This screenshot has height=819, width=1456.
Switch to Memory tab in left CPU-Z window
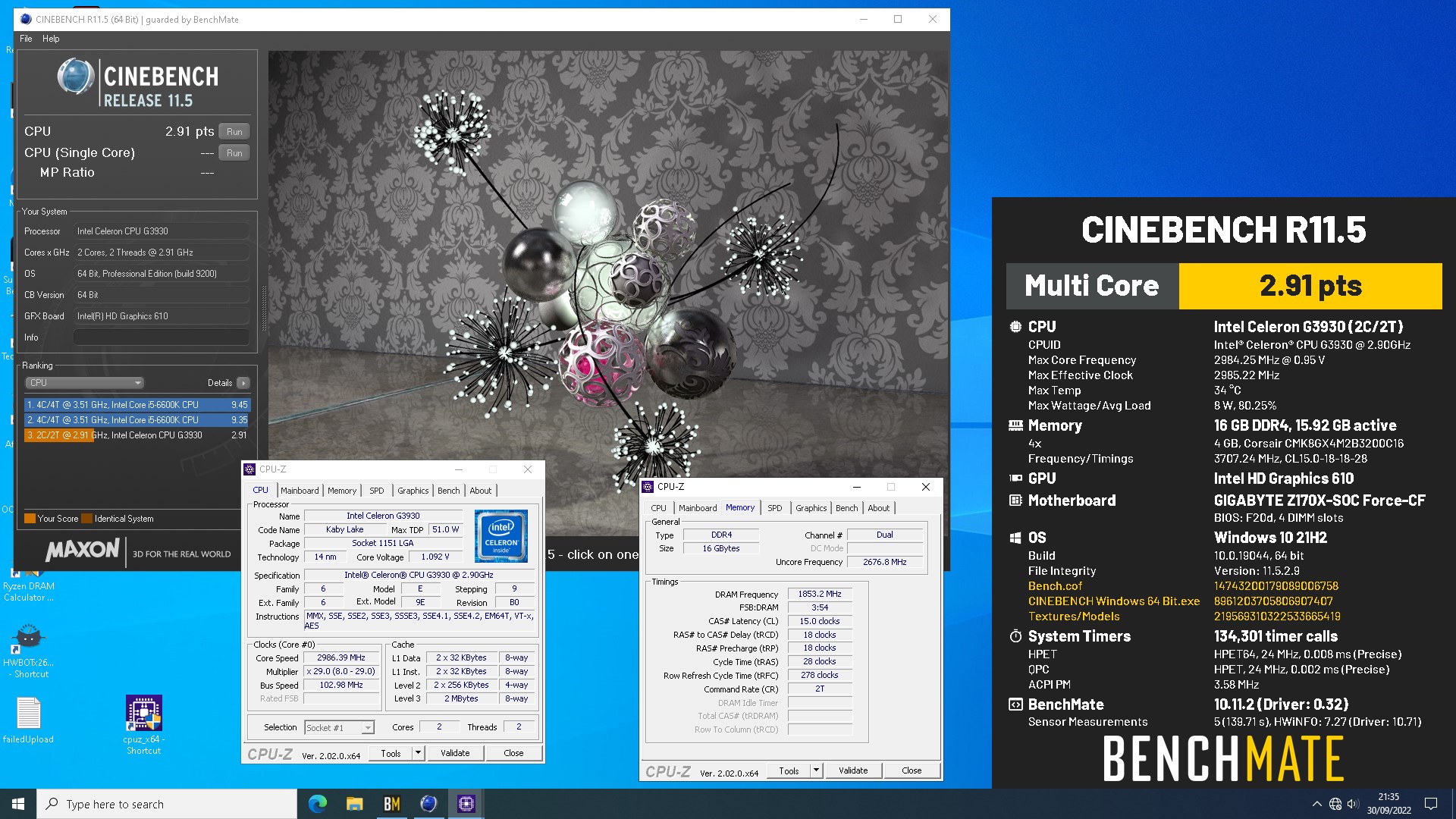click(342, 491)
